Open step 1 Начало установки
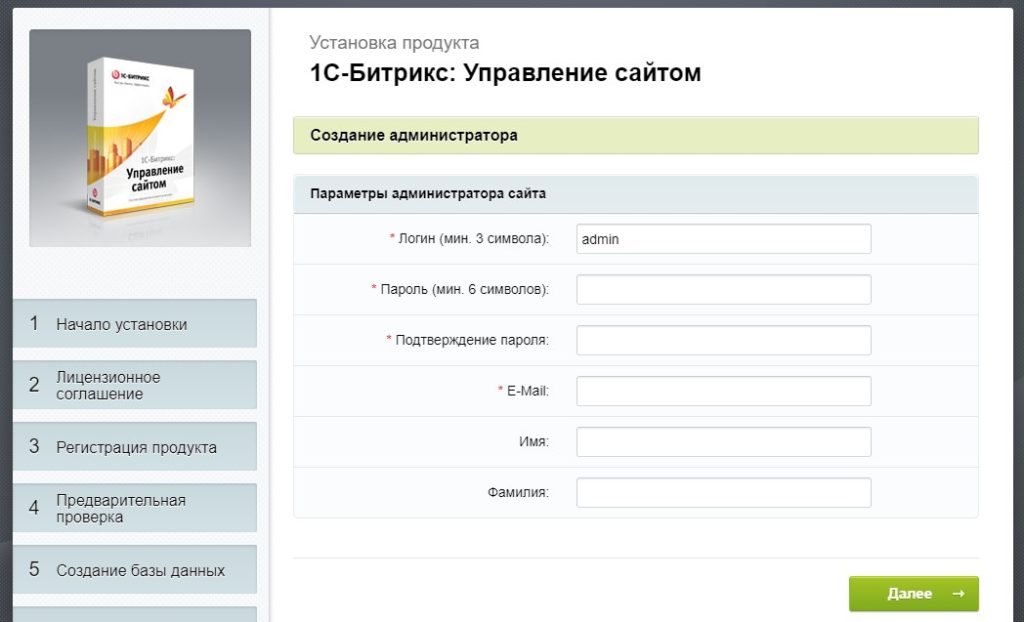1024x622 pixels. [135, 324]
